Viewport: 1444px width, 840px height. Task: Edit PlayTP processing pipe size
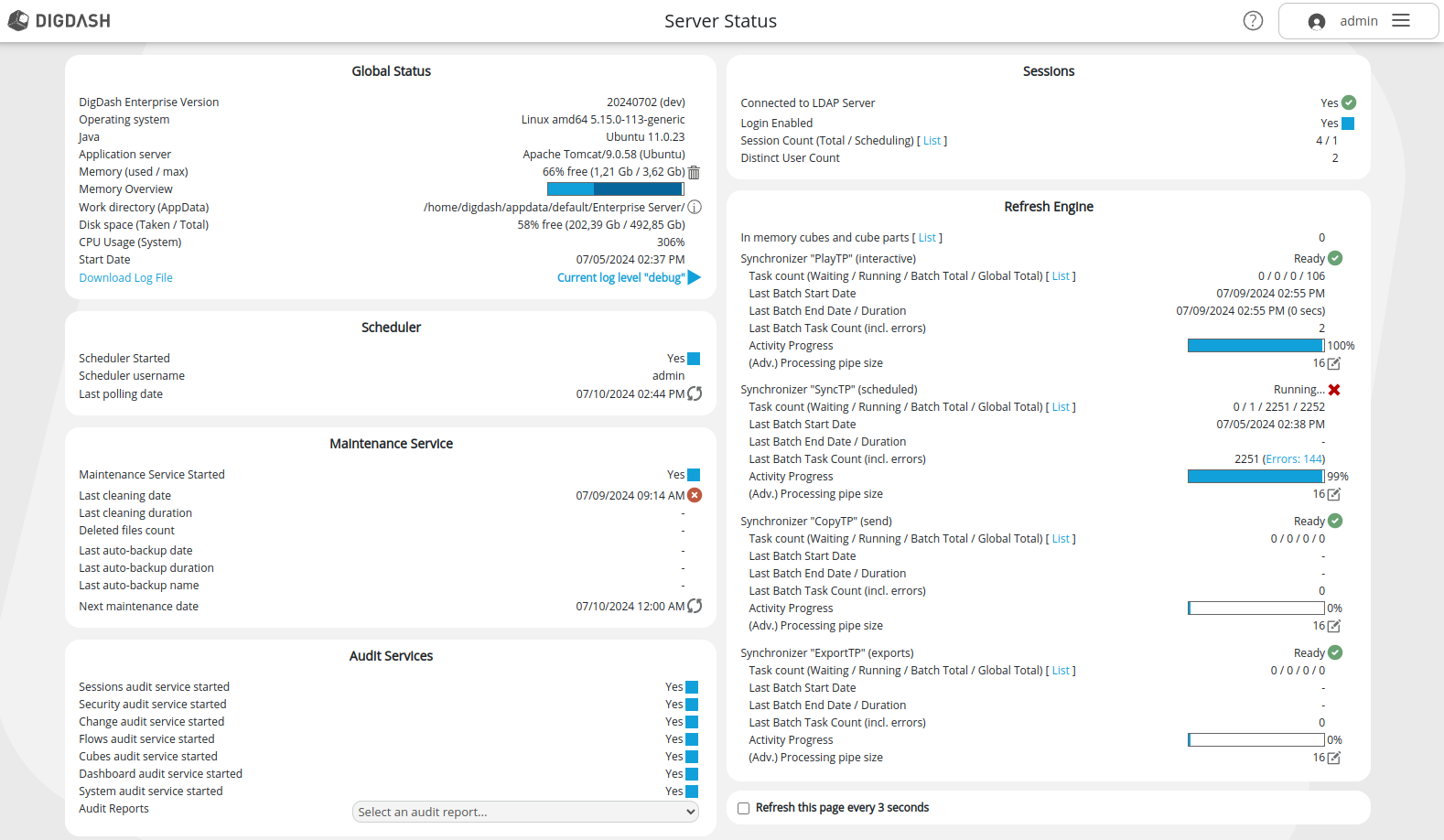click(1334, 364)
